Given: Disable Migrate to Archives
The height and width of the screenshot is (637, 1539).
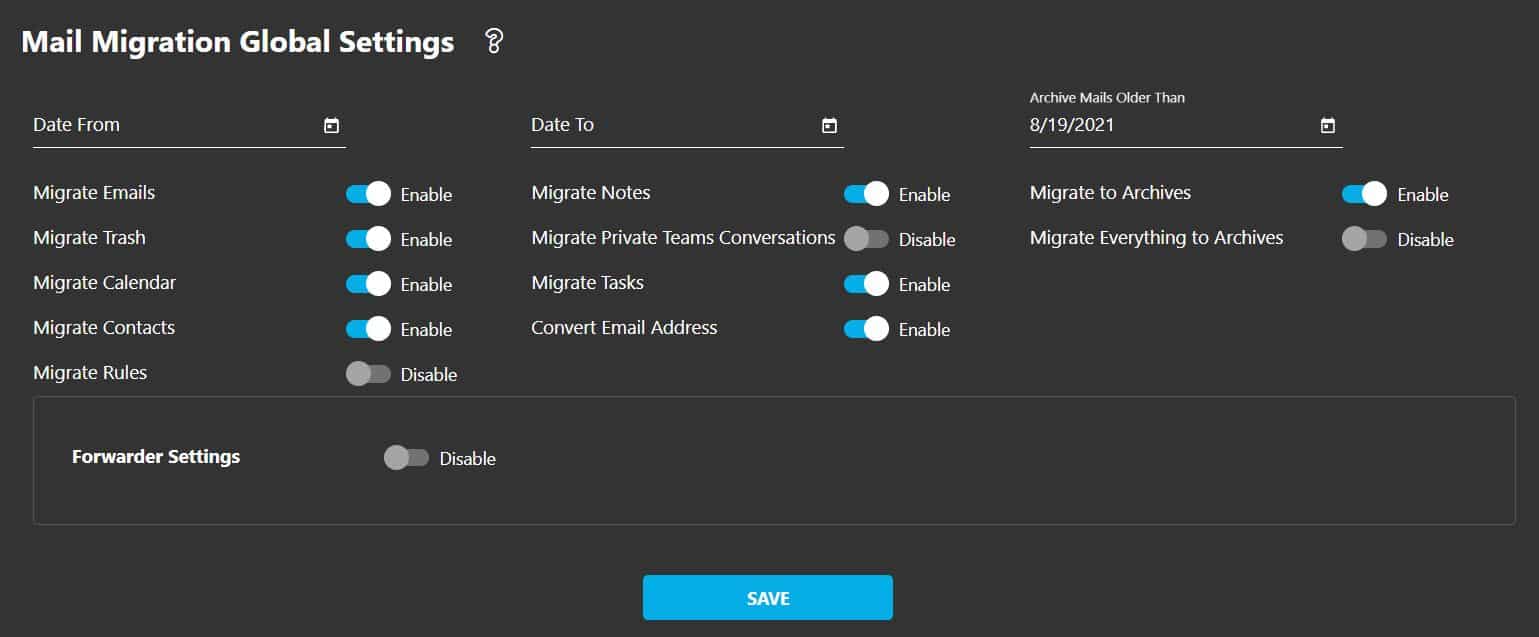Looking at the screenshot, I should (x=1364, y=194).
